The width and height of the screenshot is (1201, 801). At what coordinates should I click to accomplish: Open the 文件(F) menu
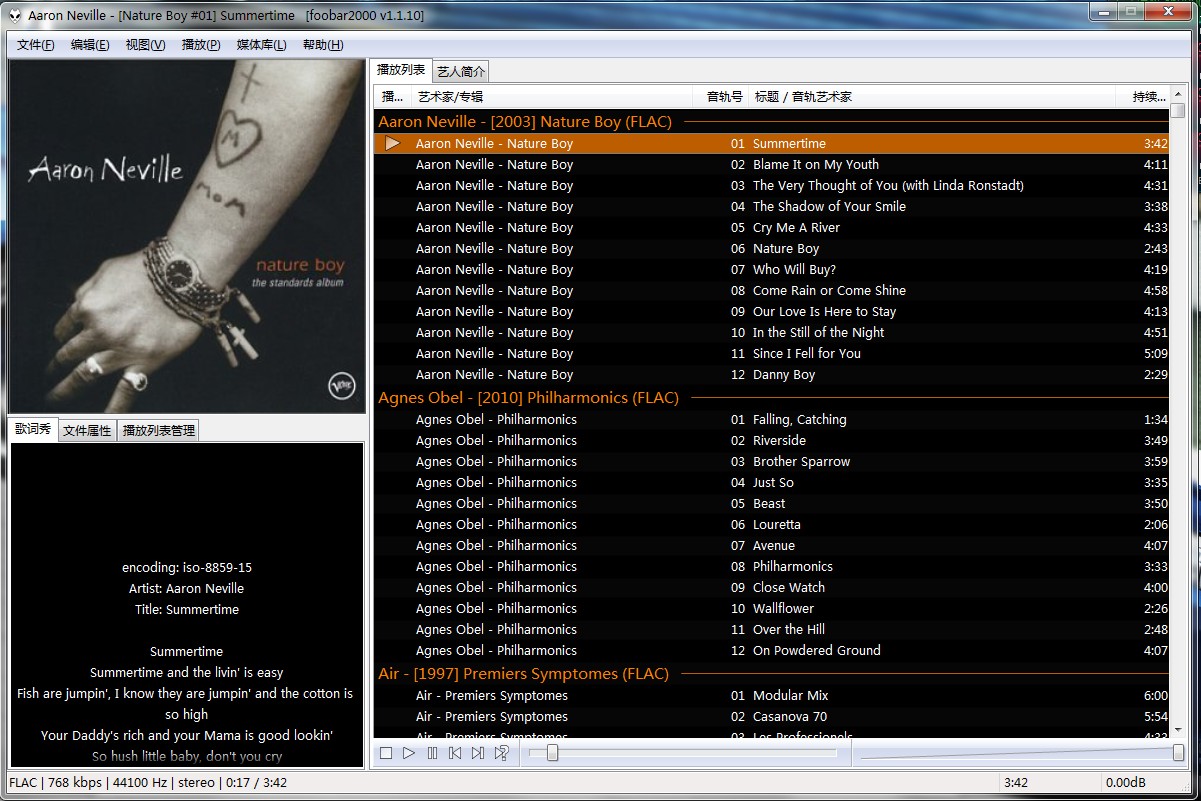coord(36,45)
